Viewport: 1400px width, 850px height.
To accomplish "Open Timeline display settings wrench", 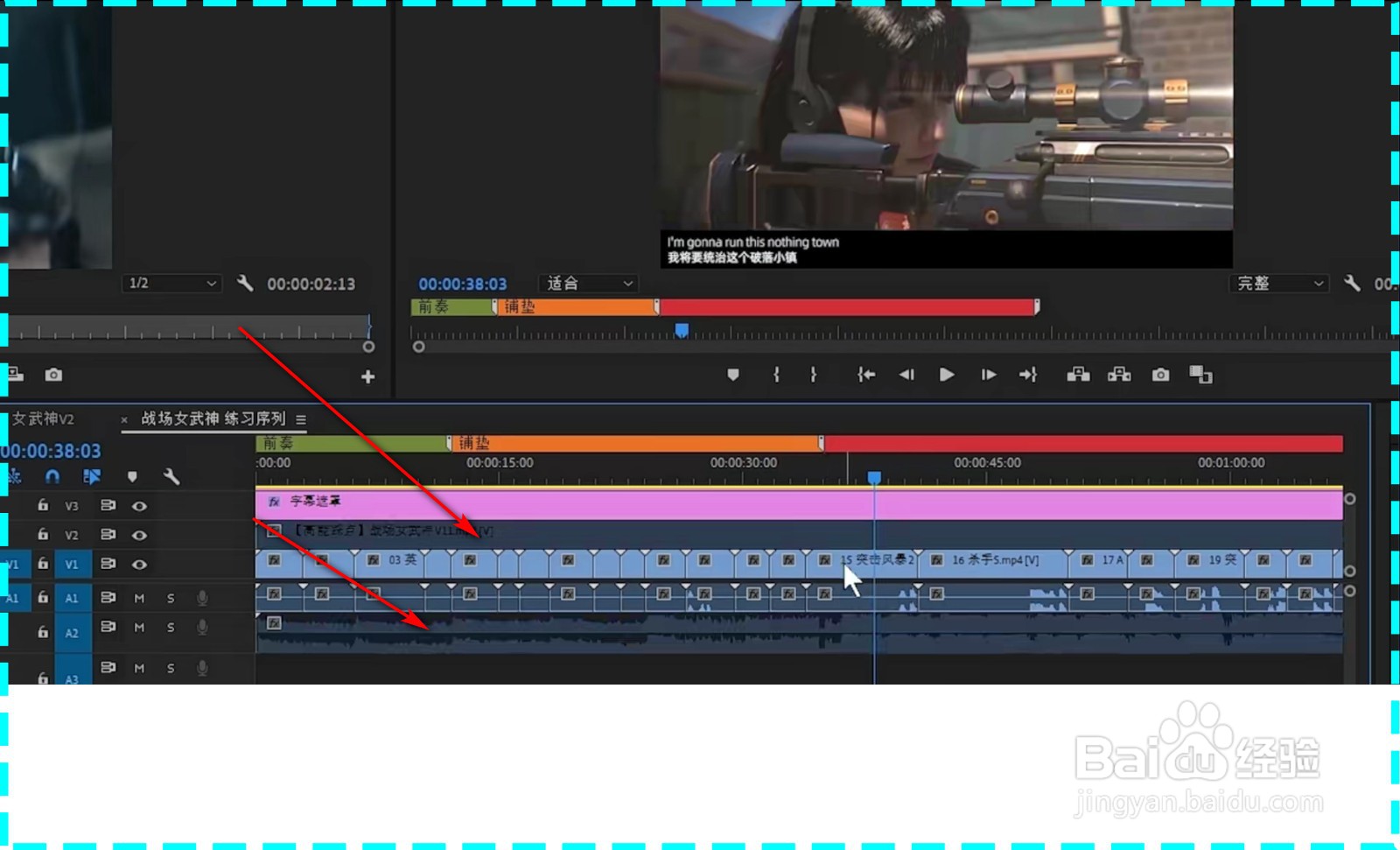I will coord(171,476).
